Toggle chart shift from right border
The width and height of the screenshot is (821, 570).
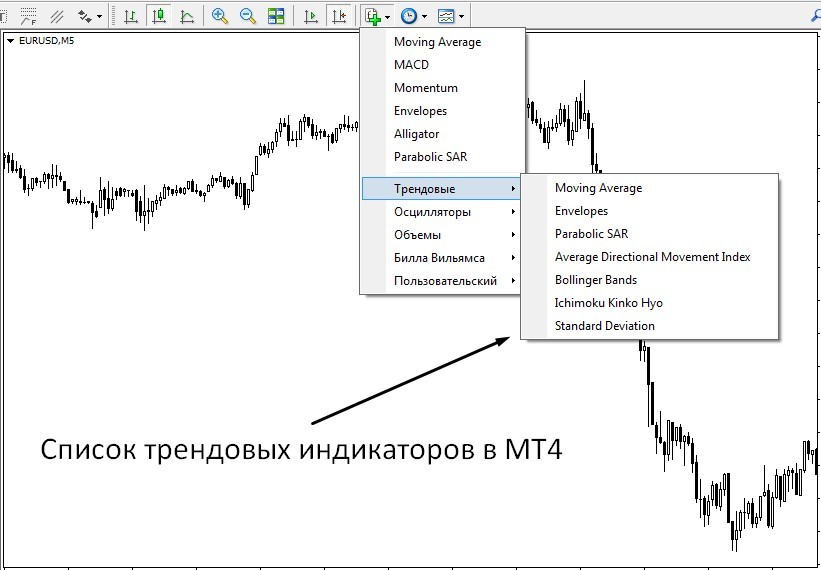point(339,16)
